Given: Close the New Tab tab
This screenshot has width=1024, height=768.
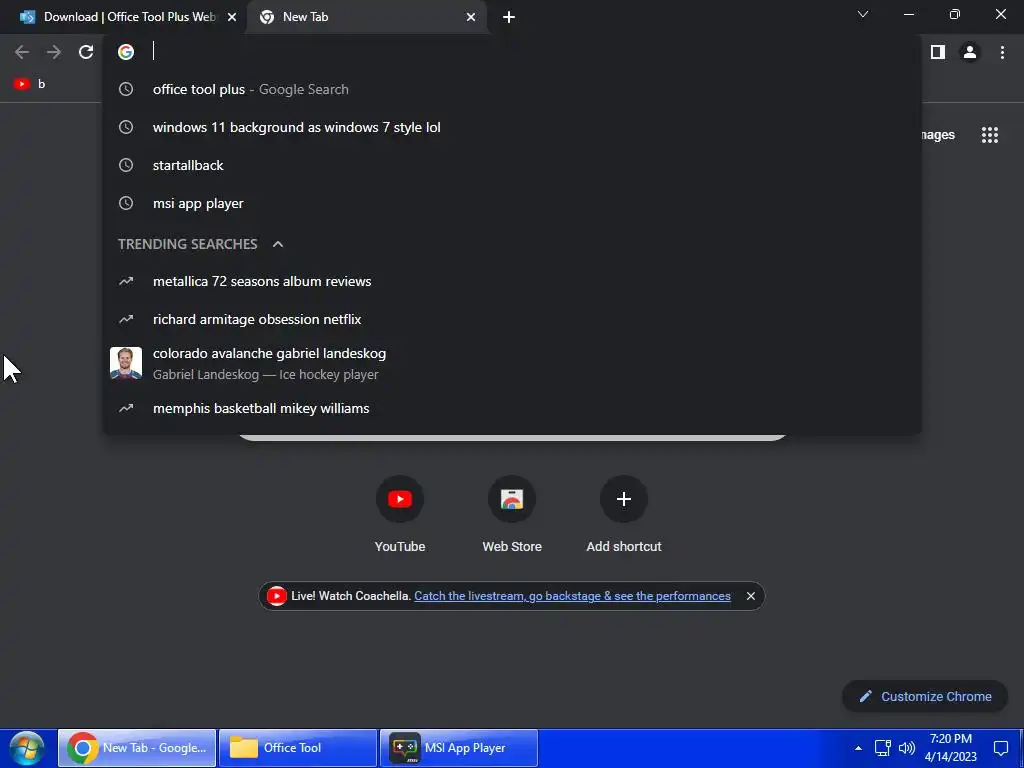Looking at the screenshot, I should [471, 17].
